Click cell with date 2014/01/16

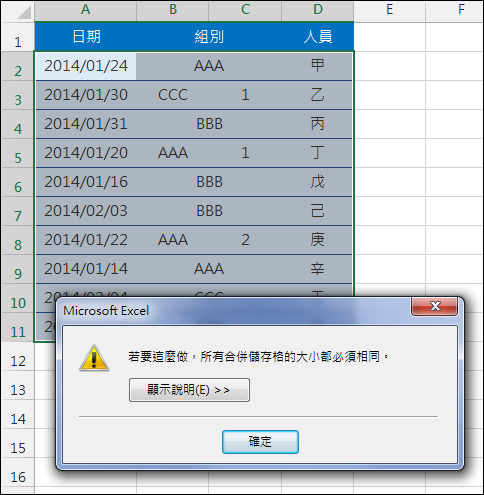tap(86, 182)
